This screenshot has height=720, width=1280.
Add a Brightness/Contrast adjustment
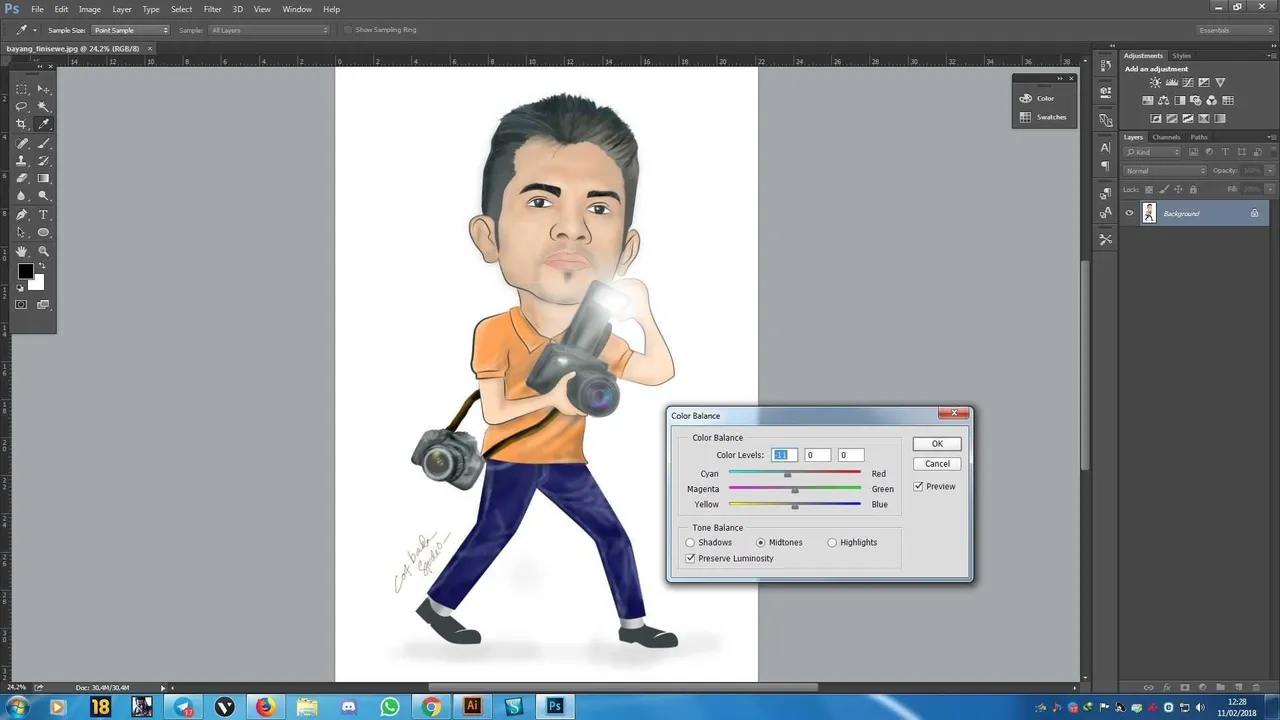click(x=1156, y=83)
